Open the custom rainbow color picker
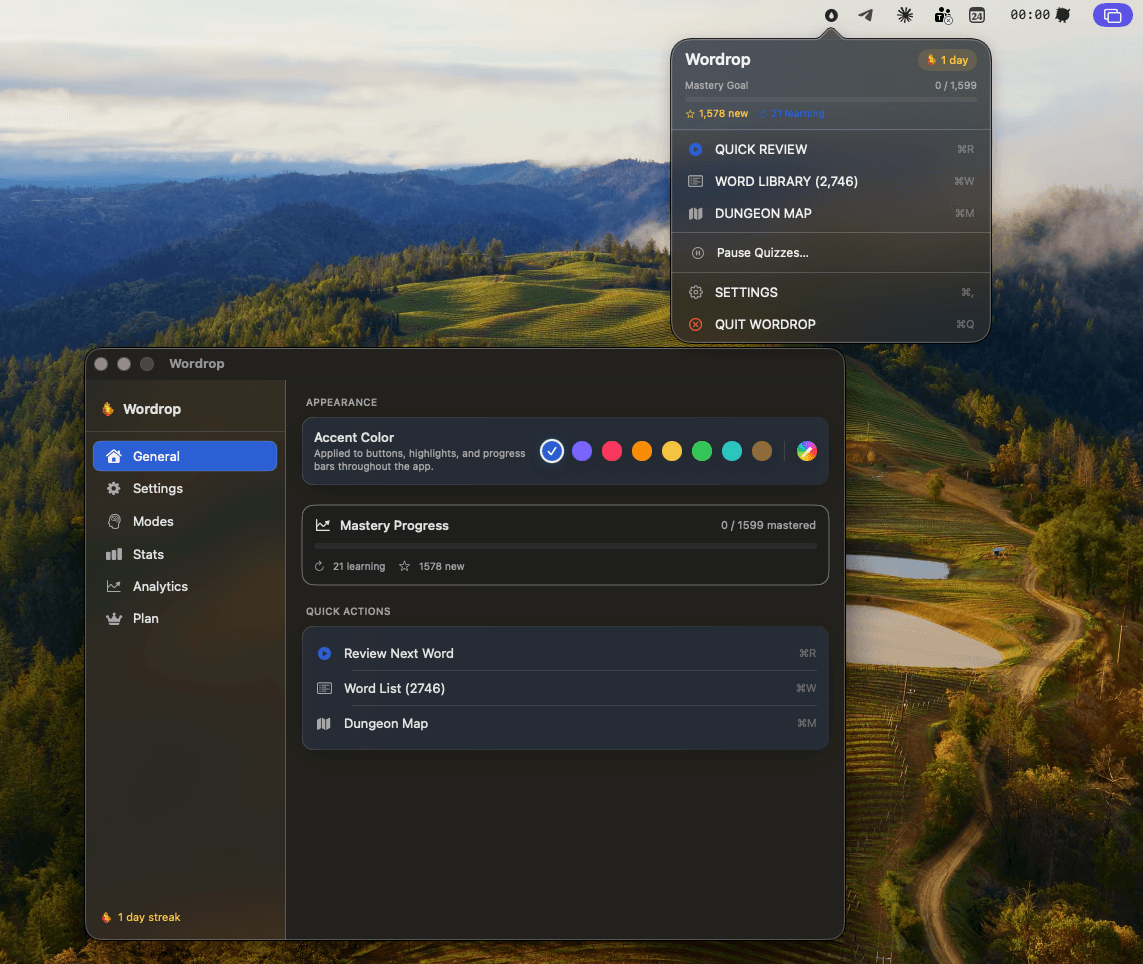1143x964 pixels. click(x=806, y=451)
